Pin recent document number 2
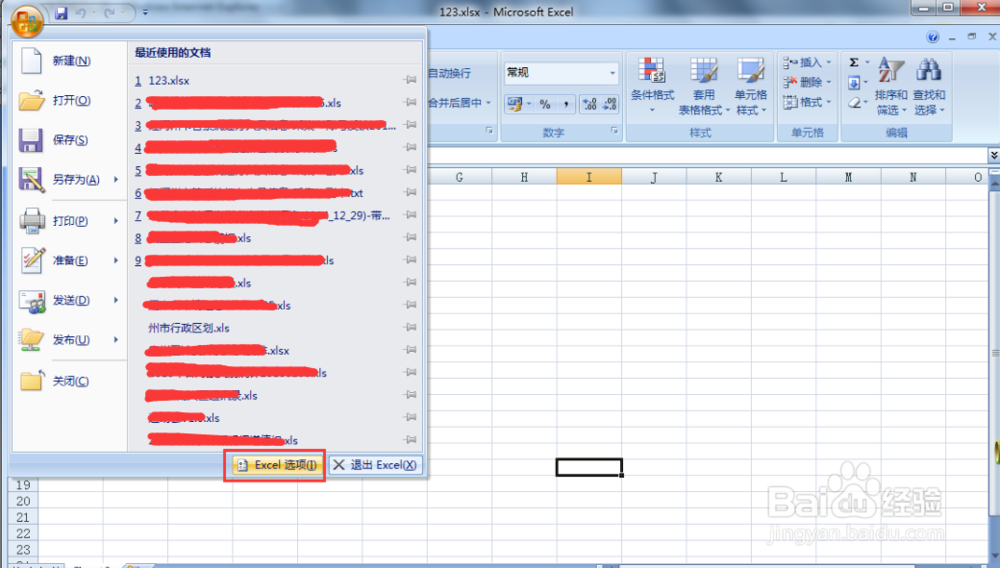The width and height of the screenshot is (1000, 568). (x=410, y=102)
